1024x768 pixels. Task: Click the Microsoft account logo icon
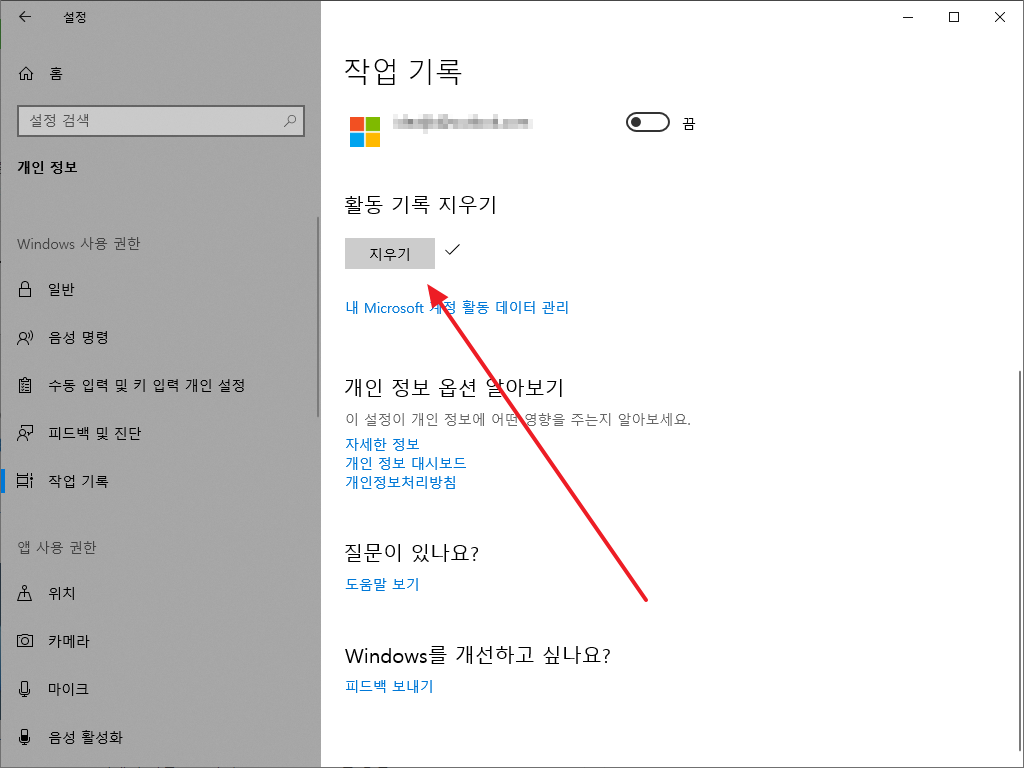coord(364,130)
